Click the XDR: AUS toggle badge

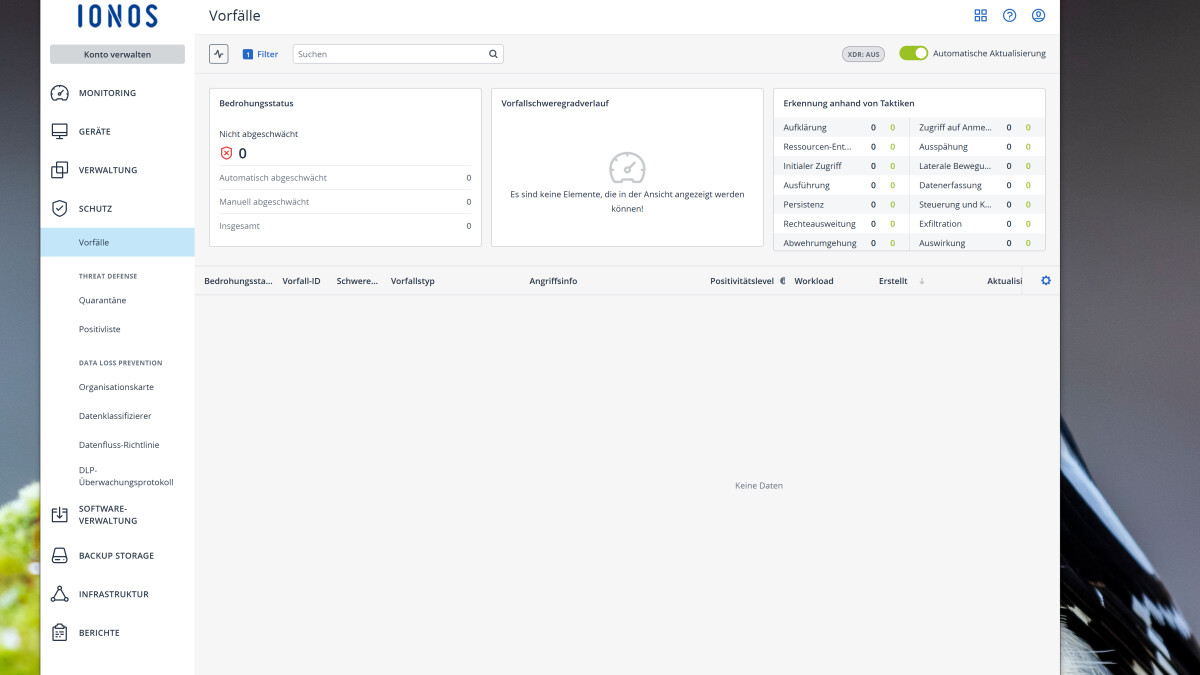[863, 54]
